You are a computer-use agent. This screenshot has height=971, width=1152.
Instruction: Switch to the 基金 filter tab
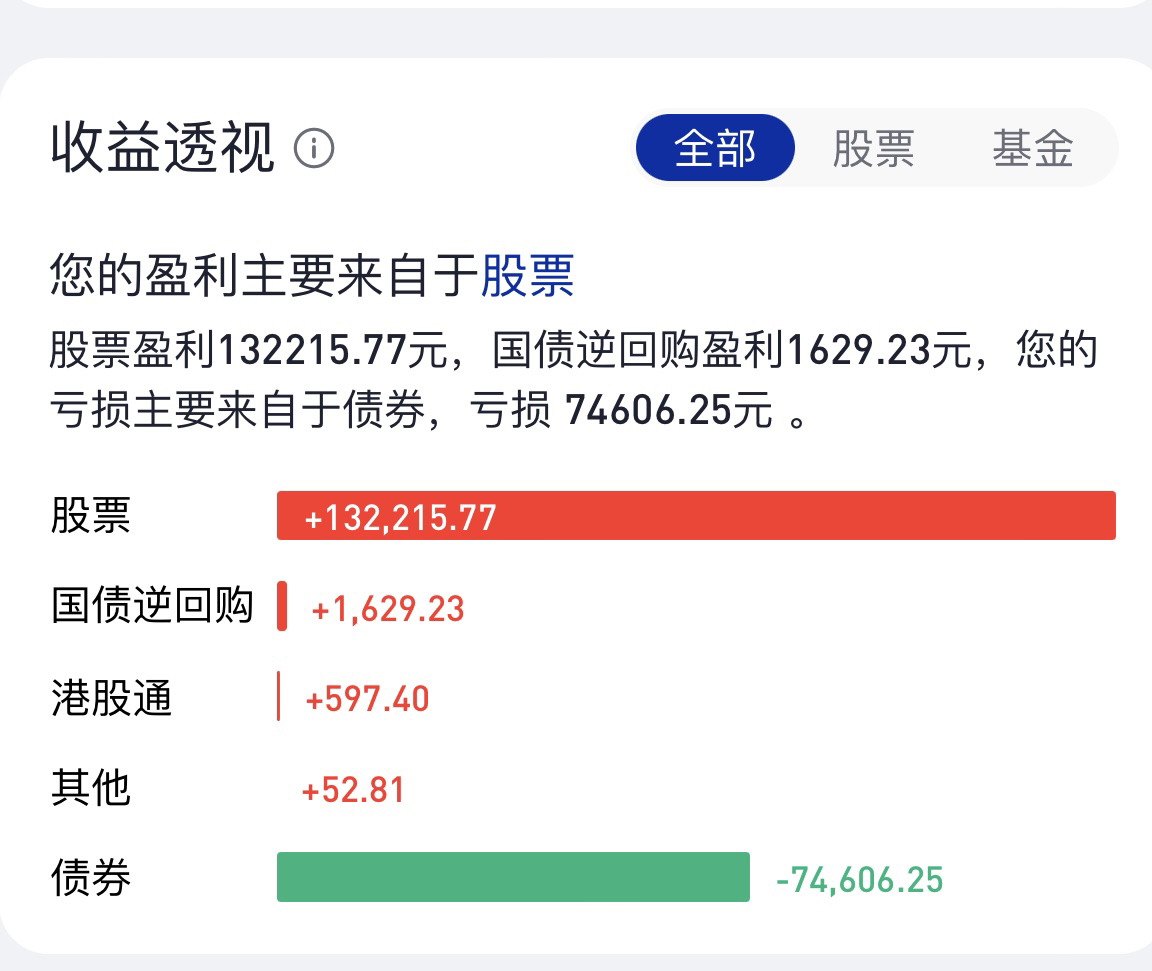(x=1033, y=148)
